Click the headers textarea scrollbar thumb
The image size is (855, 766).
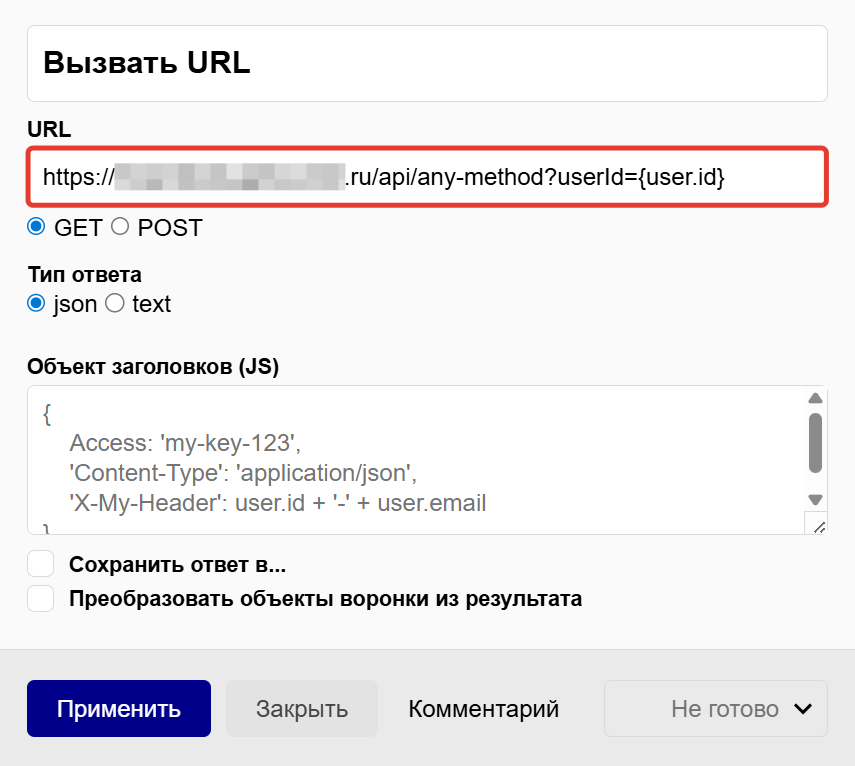coord(816,442)
